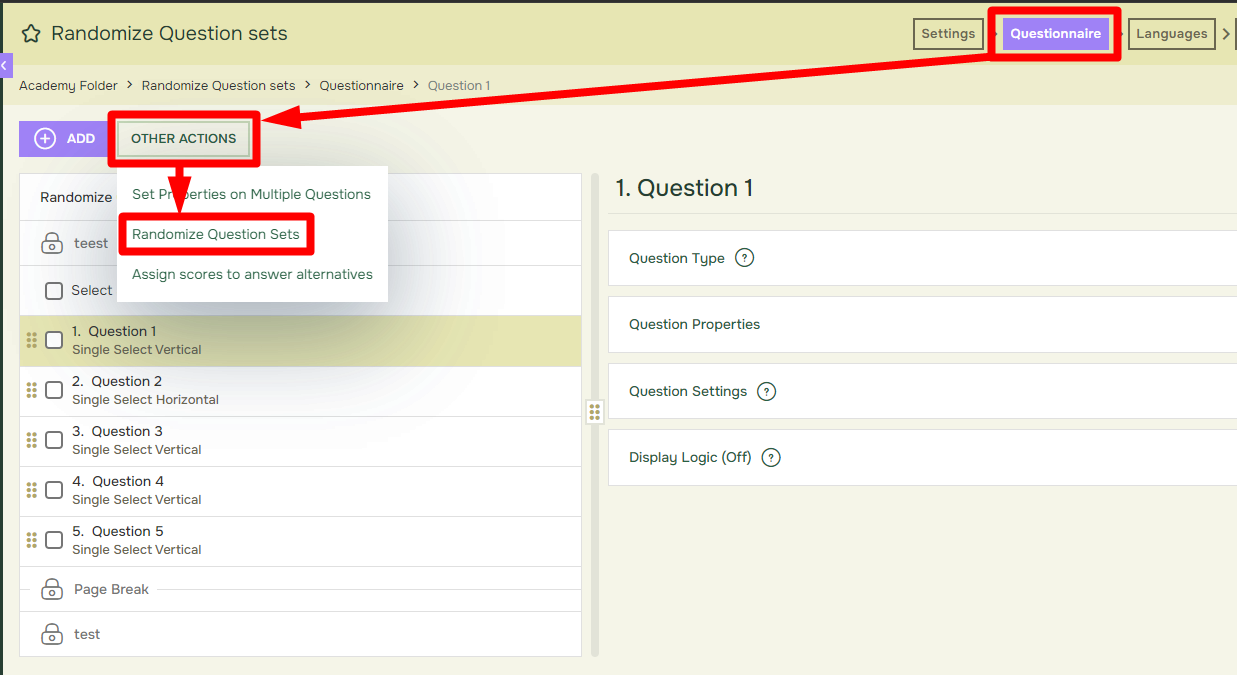This screenshot has width=1237, height=675.
Task: Click the ADD button
Action: coord(62,139)
